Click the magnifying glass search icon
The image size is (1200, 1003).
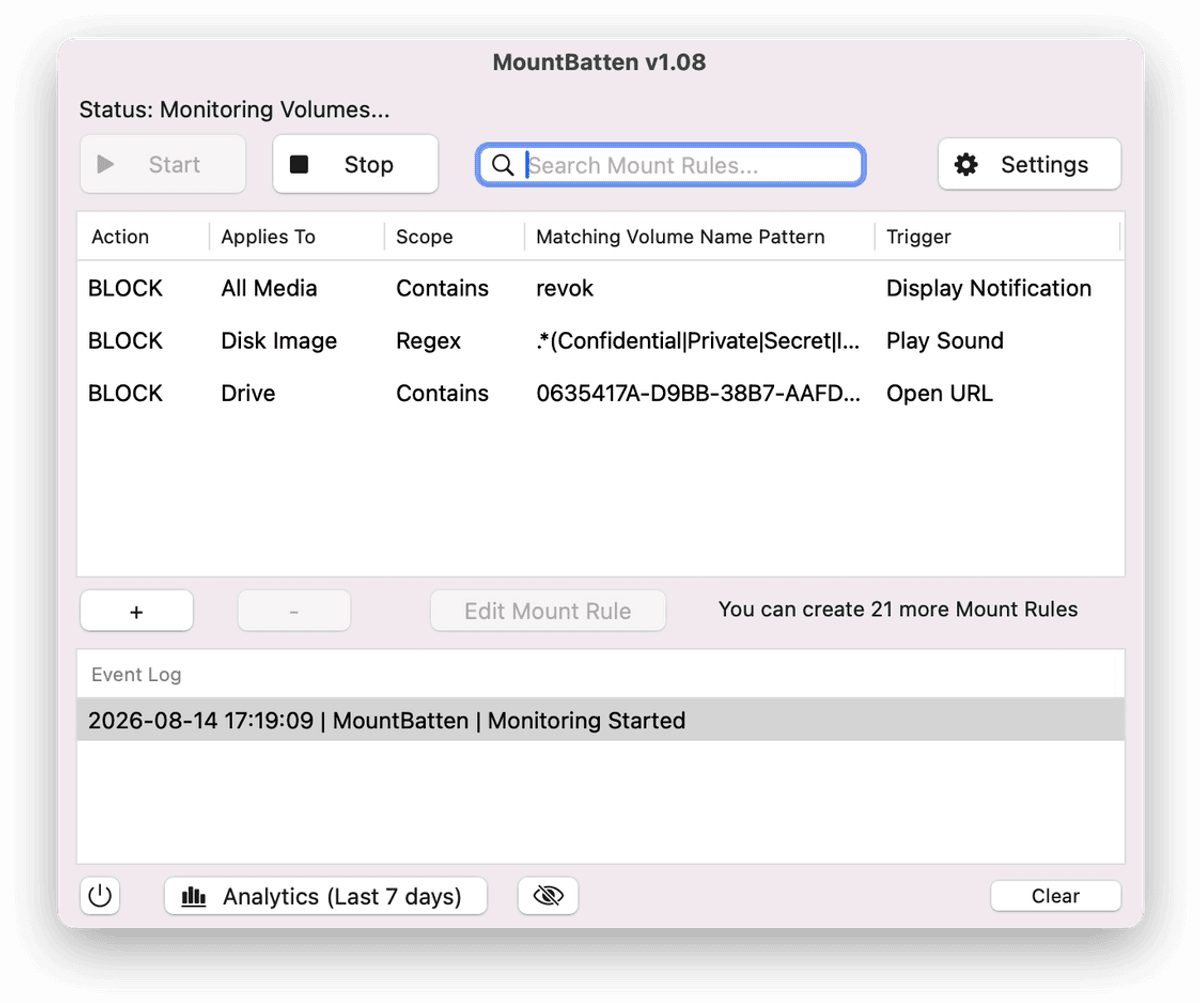coord(503,165)
